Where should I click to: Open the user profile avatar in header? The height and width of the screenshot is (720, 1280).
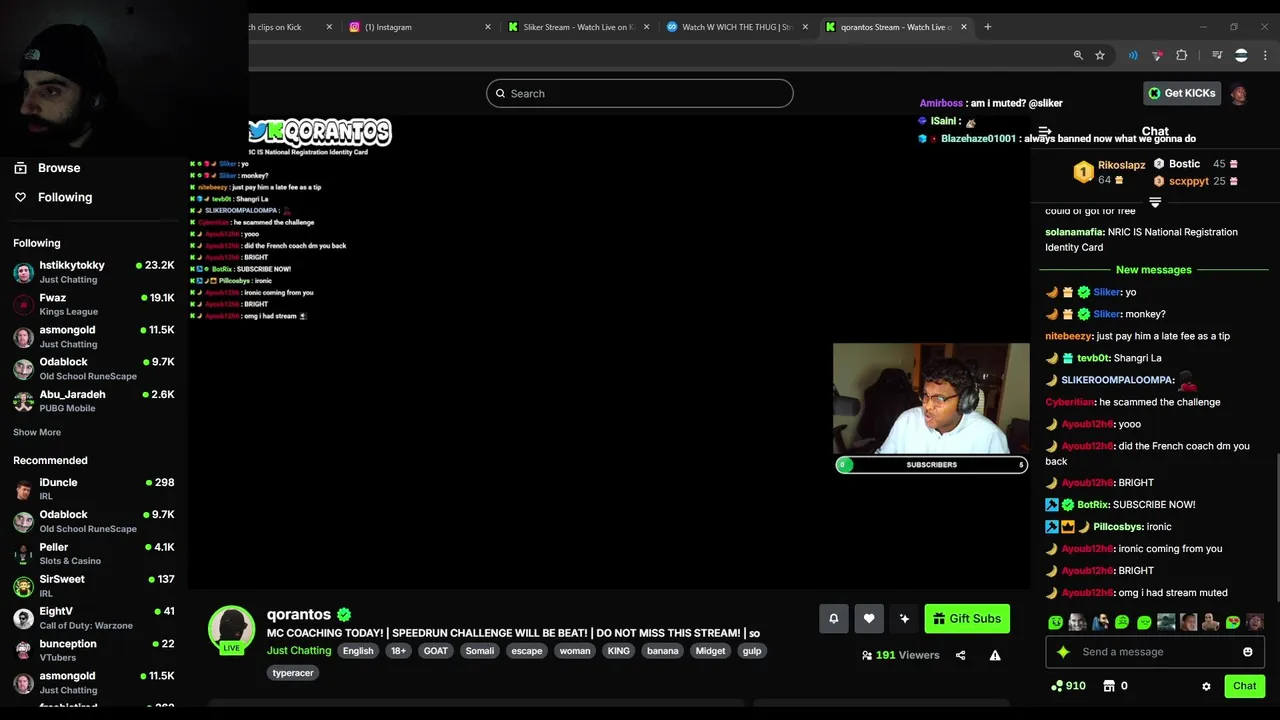click(x=1239, y=94)
